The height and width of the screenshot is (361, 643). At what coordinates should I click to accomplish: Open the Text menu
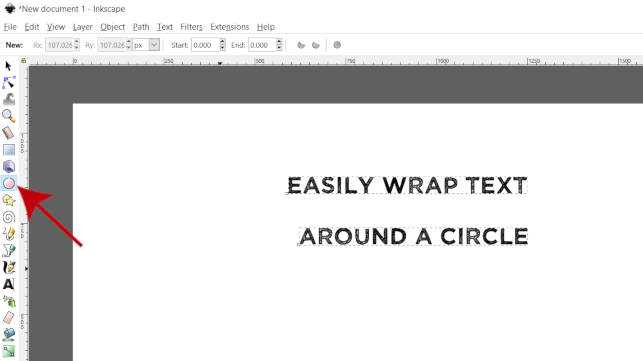coord(165,27)
